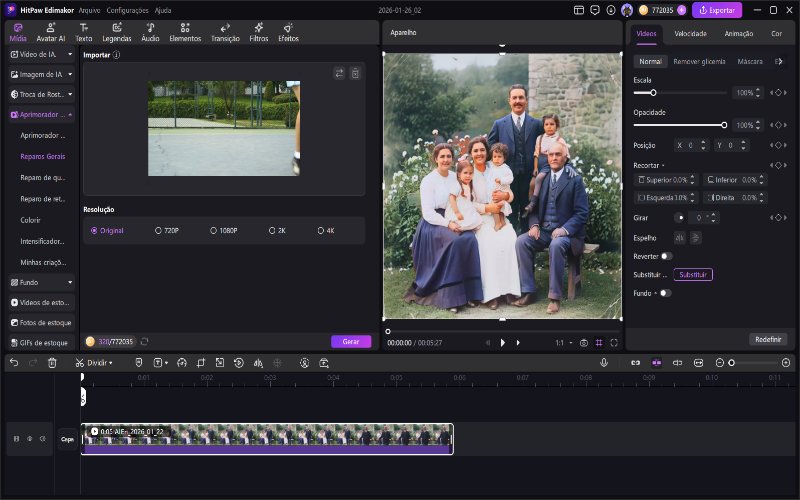Click the Efeitos toolbar icon
Image resolution: width=800 pixels, height=500 pixels.
pos(288,32)
